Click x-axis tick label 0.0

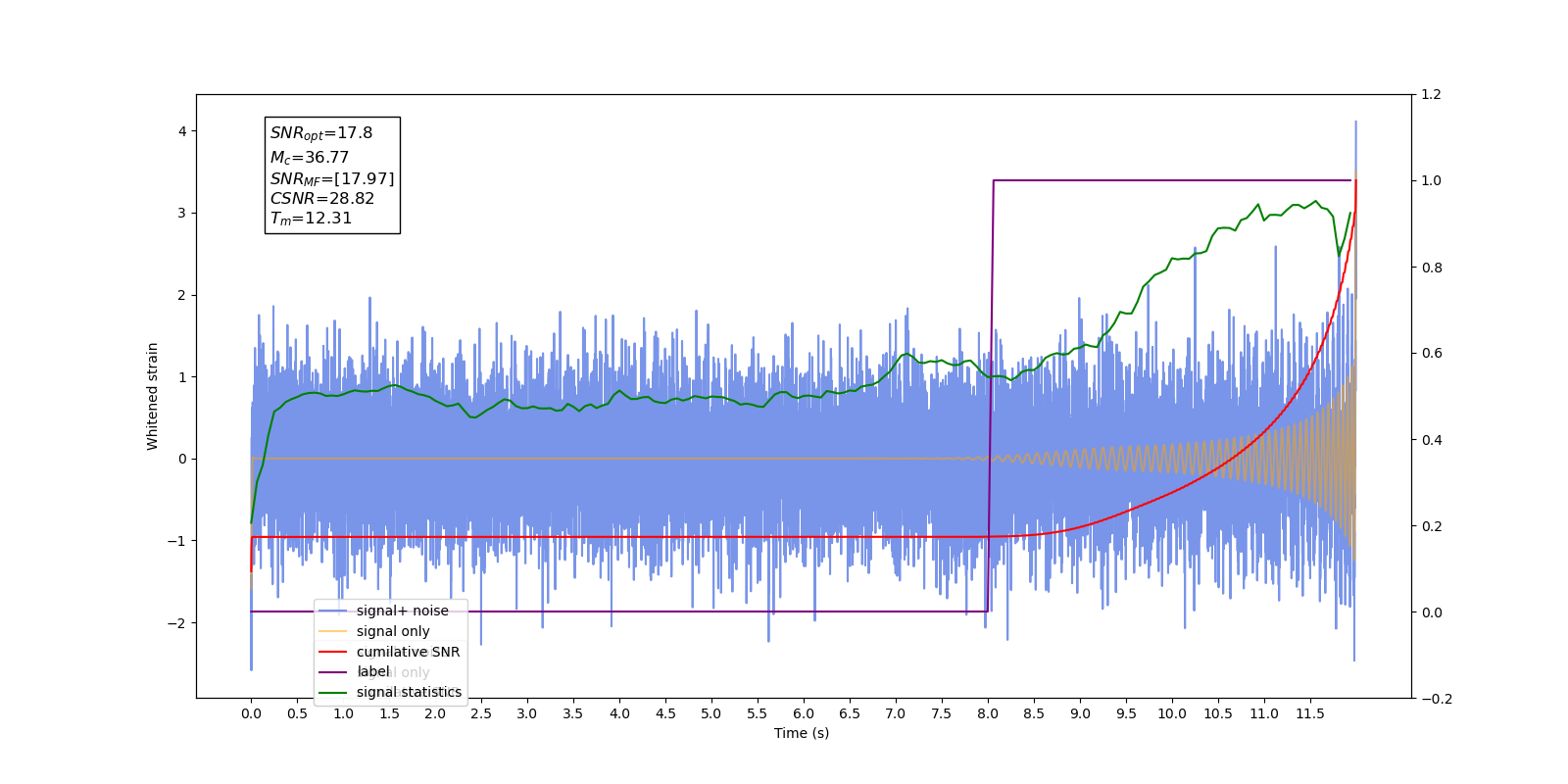pos(251,713)
